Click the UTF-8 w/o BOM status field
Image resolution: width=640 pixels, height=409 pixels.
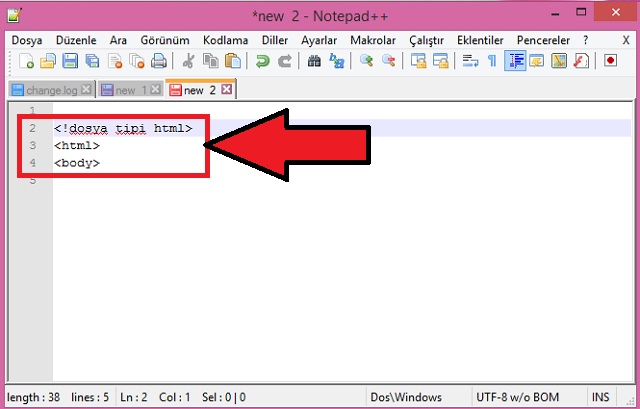(517, 397)
